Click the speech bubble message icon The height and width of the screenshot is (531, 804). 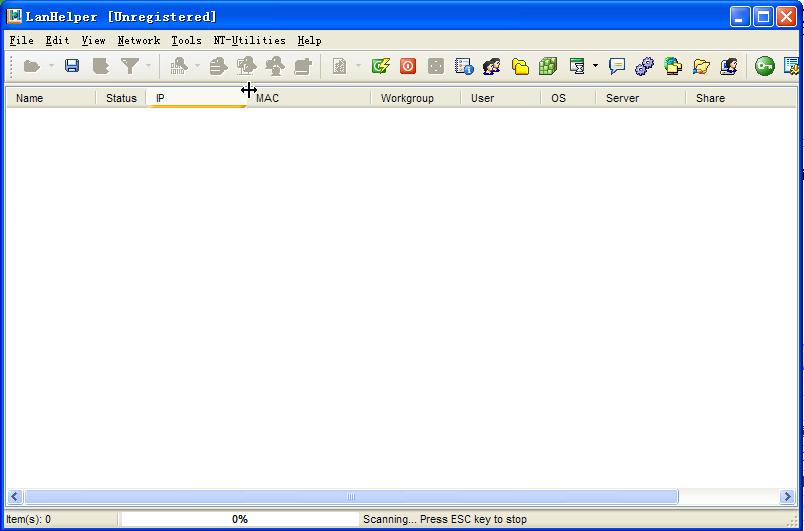pos(617,66)
